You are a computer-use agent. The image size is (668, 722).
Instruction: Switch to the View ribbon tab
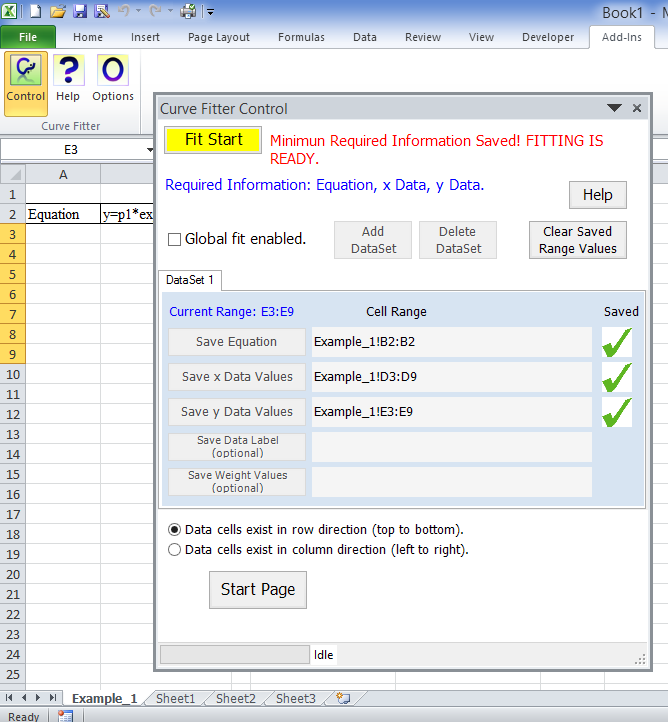coord(481,37)
